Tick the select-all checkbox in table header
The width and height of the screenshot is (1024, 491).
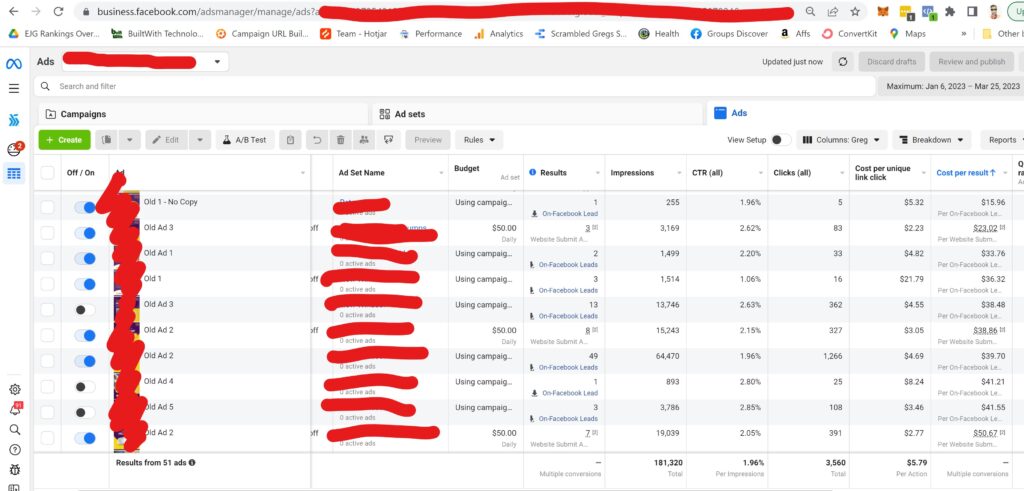47,172
